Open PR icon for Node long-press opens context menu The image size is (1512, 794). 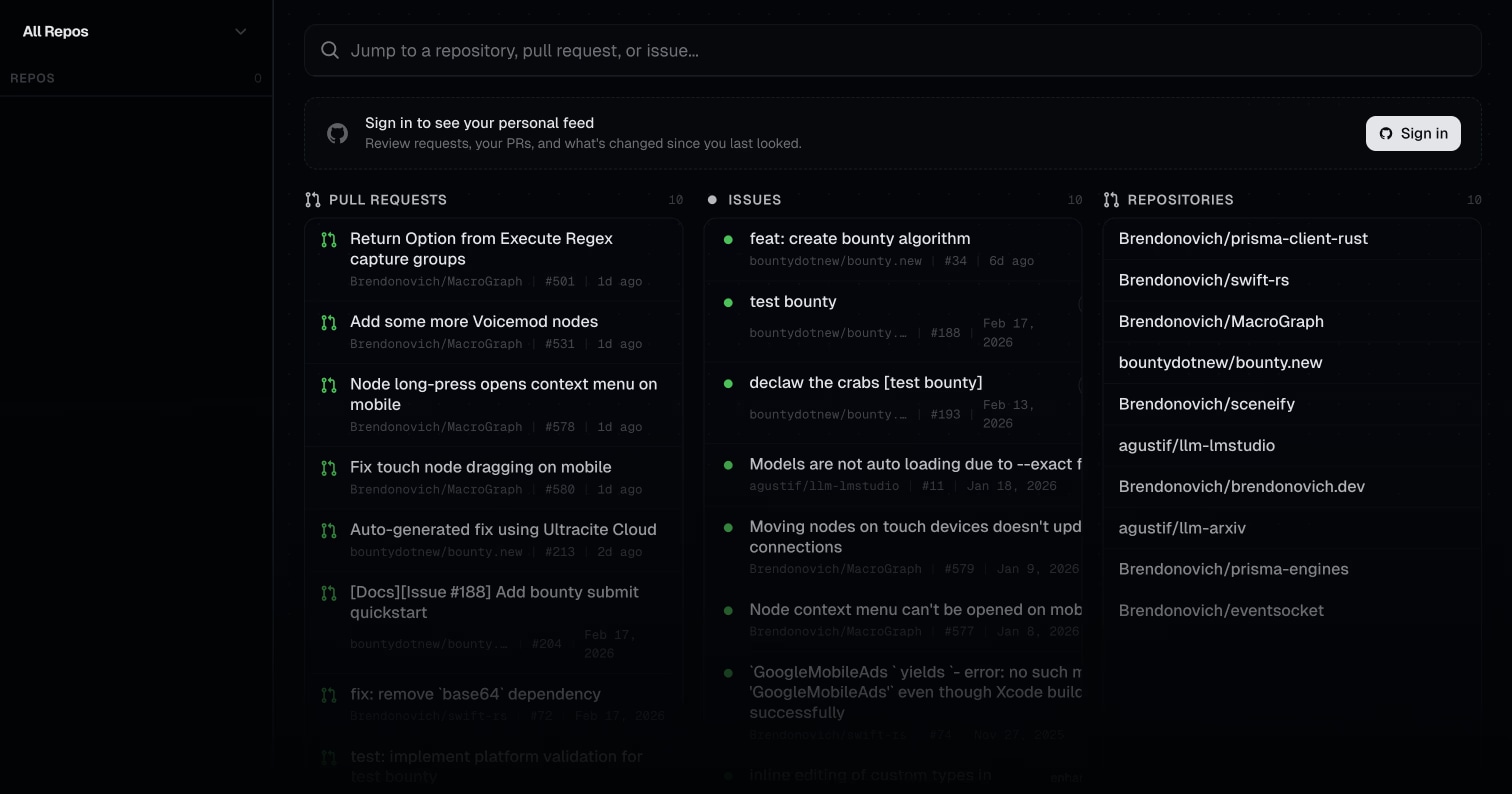(x=329, y=385)
